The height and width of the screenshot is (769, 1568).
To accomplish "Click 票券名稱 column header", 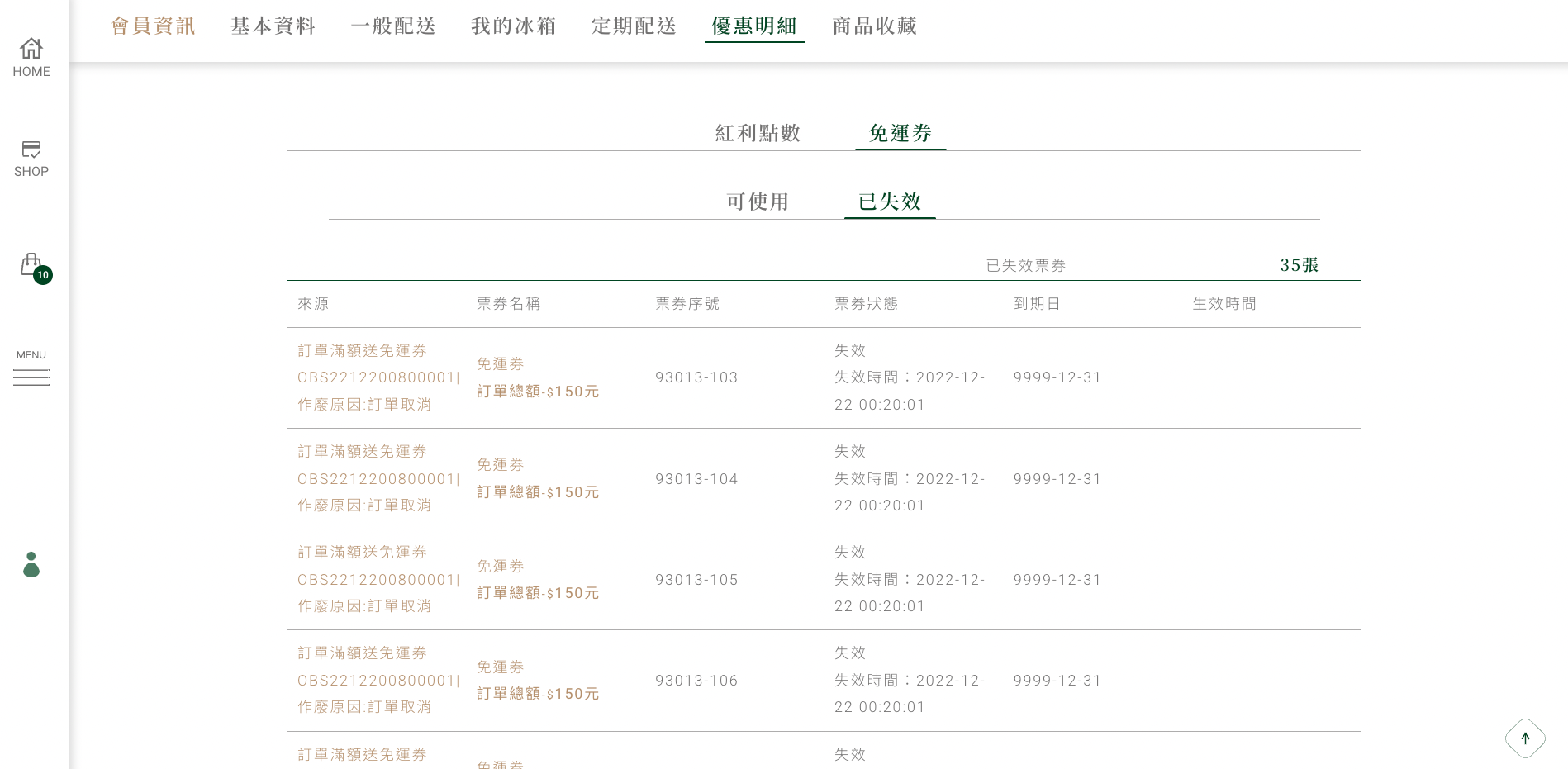I will (x=508, y=304).
